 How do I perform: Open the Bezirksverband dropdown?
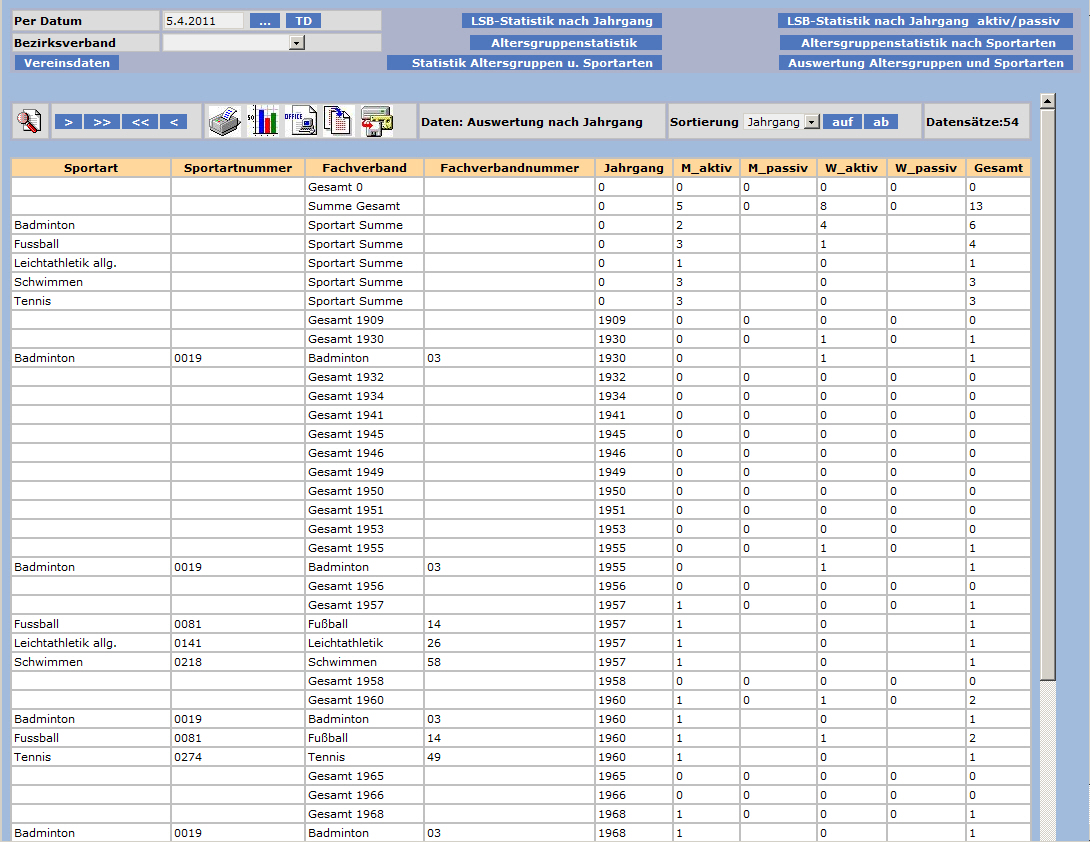pos(297,43)
